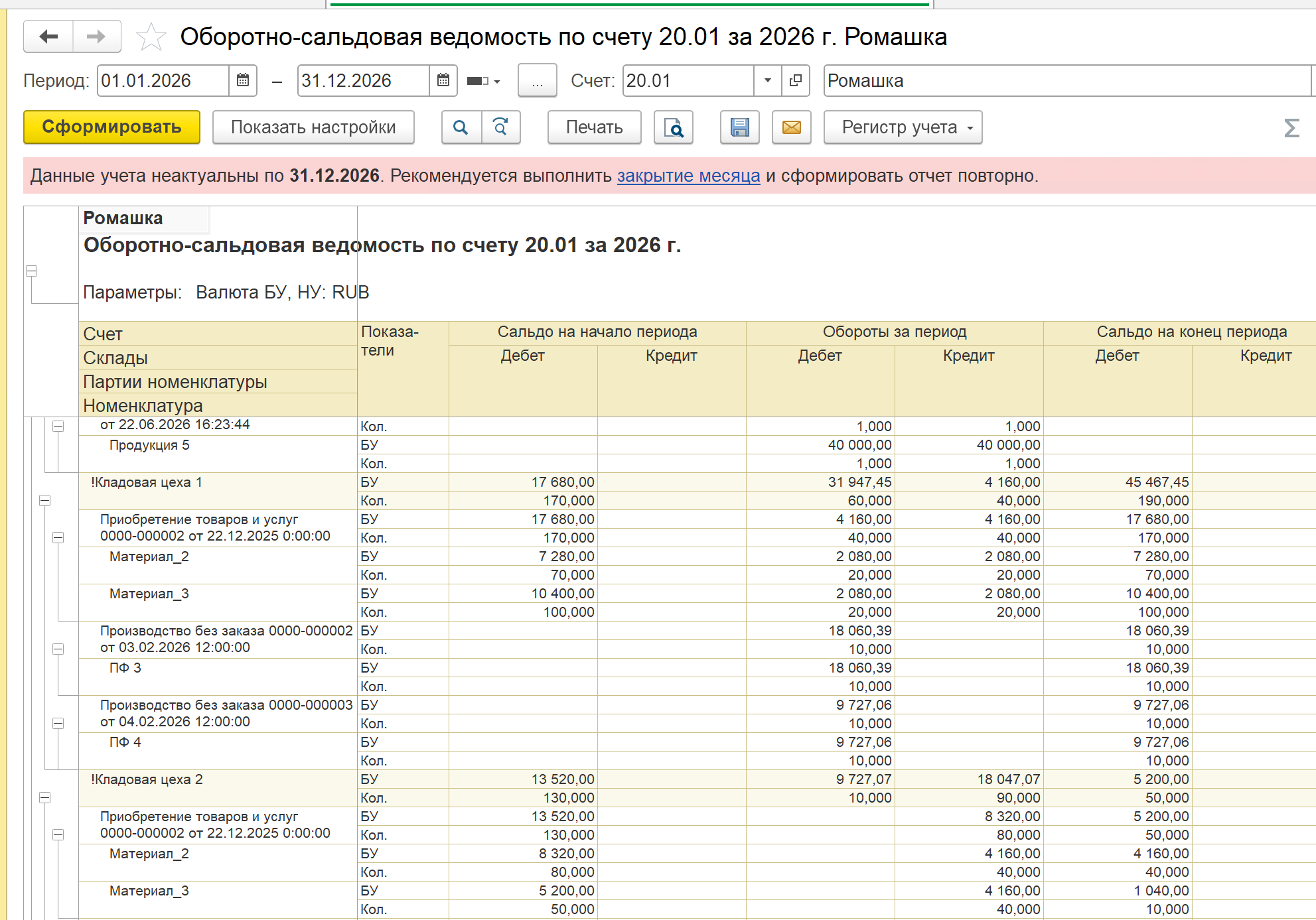Click the find next icon
This screenshot has height=920, width=1316.
coord(500,127)
